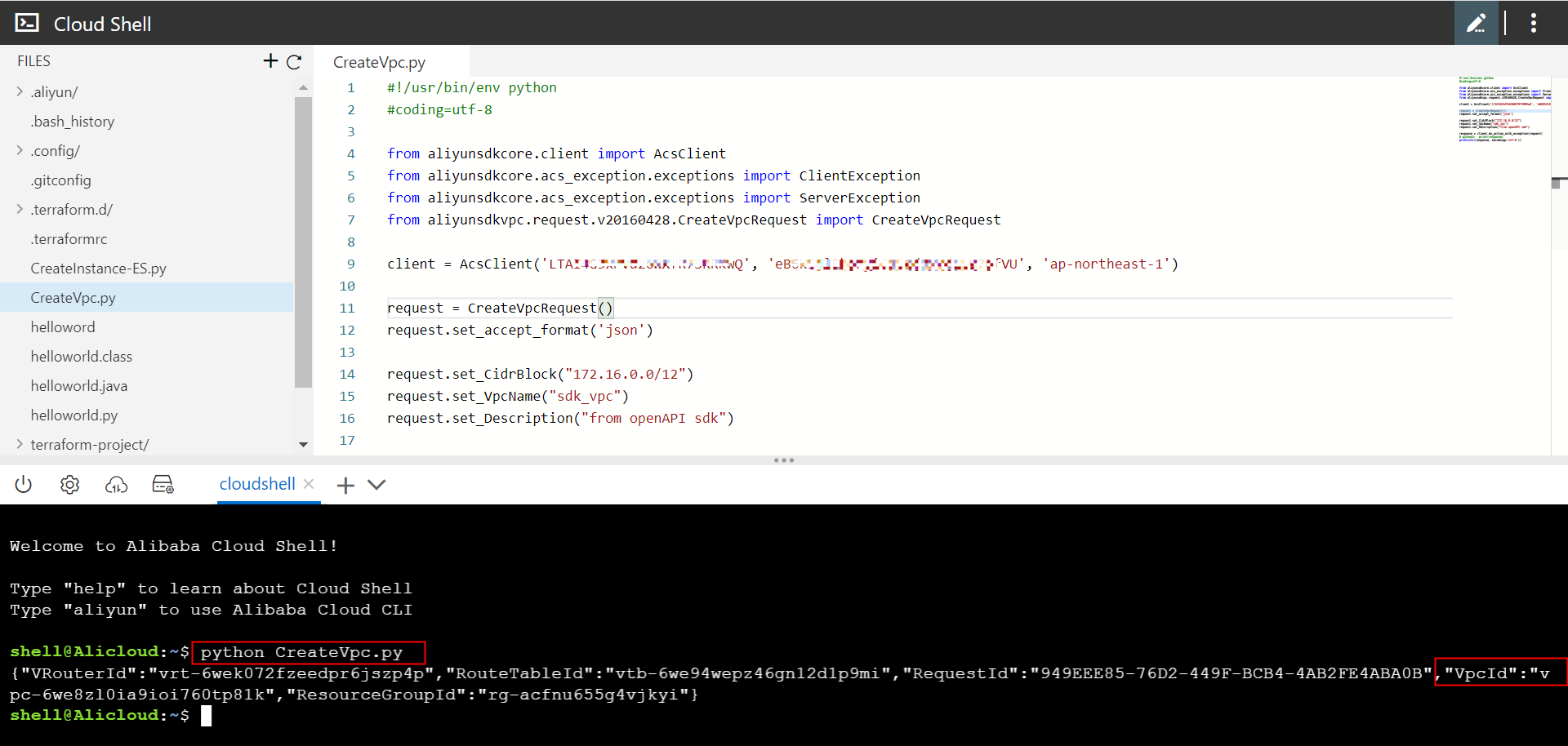This screenshot has height=746, width=1568.
Task: Add a new terminal session tab
Action: 345,486
